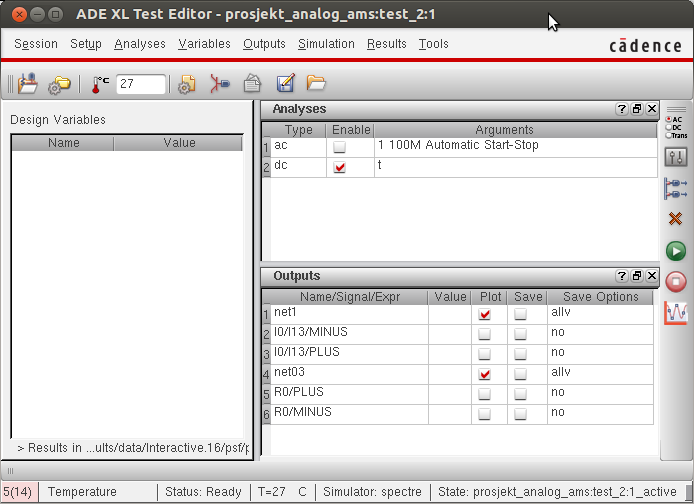Disable the dc analysis checkbox
This screenshot has height=504, width=694.
tap(339, 167)
